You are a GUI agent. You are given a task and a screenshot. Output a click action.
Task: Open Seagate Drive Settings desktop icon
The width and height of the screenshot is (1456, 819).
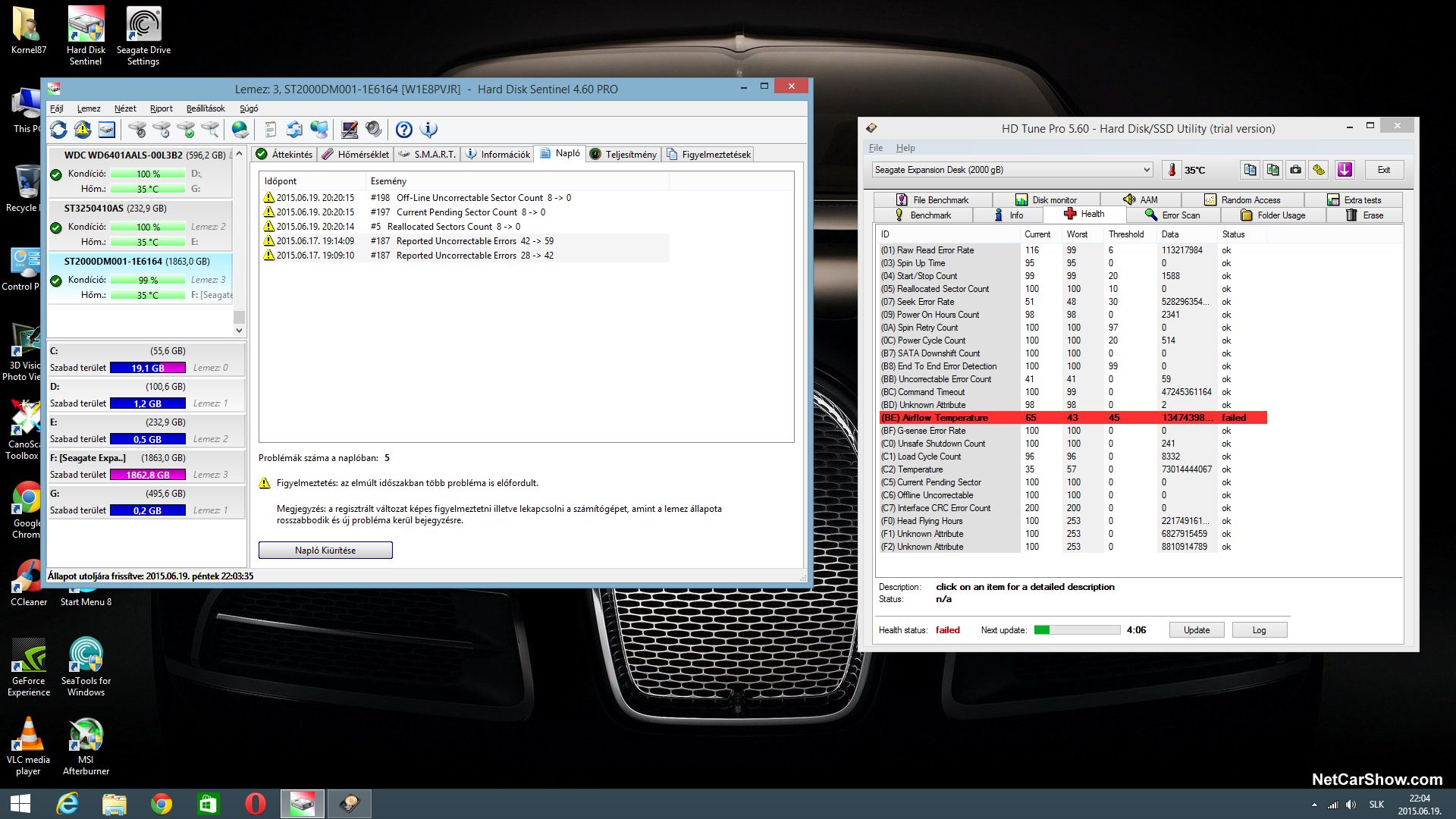point(143,36)
